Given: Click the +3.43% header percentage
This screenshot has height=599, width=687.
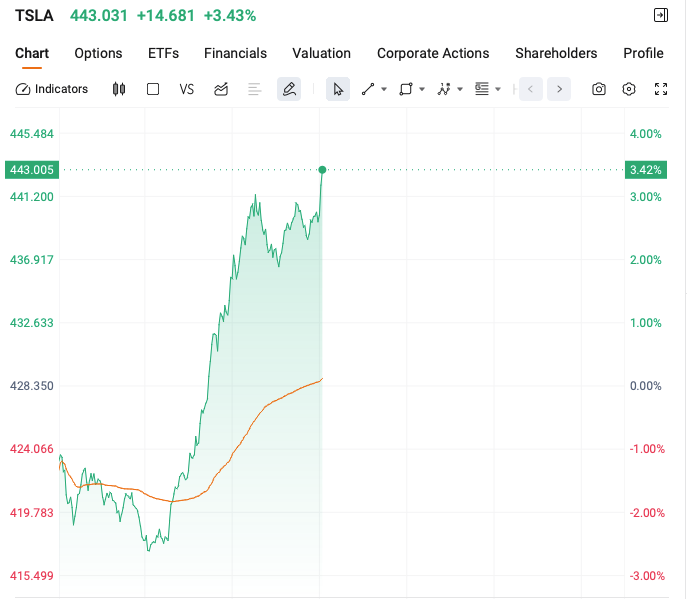Looking at the screenshot, I should point(230,16).
